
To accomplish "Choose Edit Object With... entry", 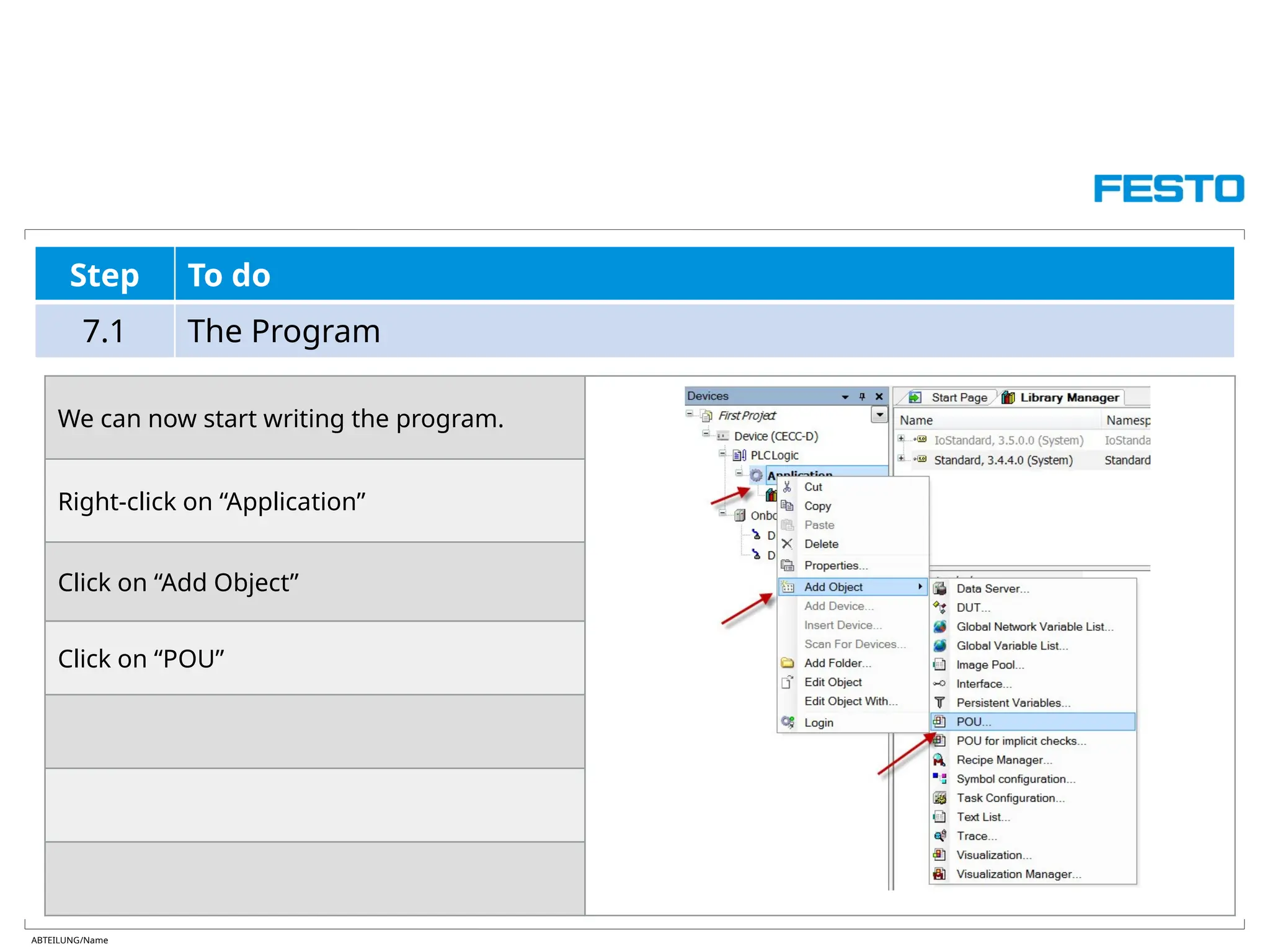I will [x=853, y=701].
